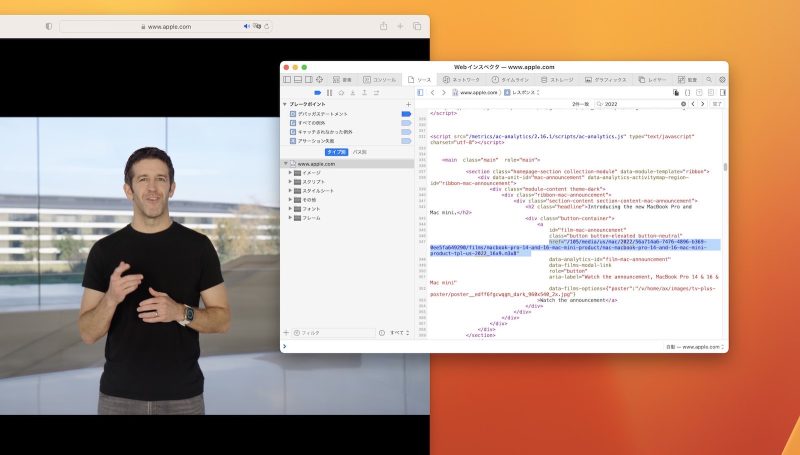
Task: Select the パス別 grouping button
Action: coord(359,152)
